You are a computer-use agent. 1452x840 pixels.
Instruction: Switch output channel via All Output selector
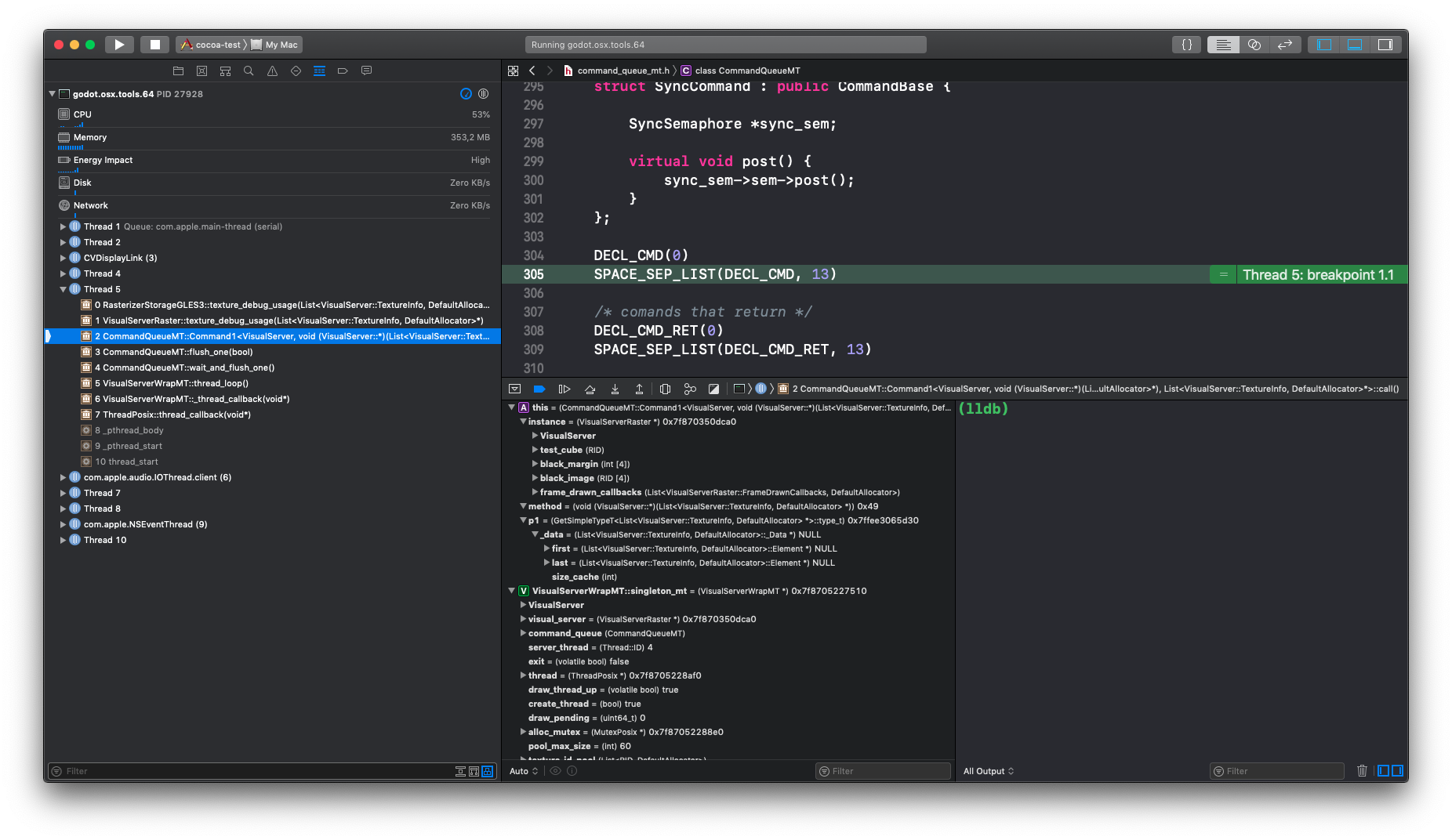click(989, 771)
